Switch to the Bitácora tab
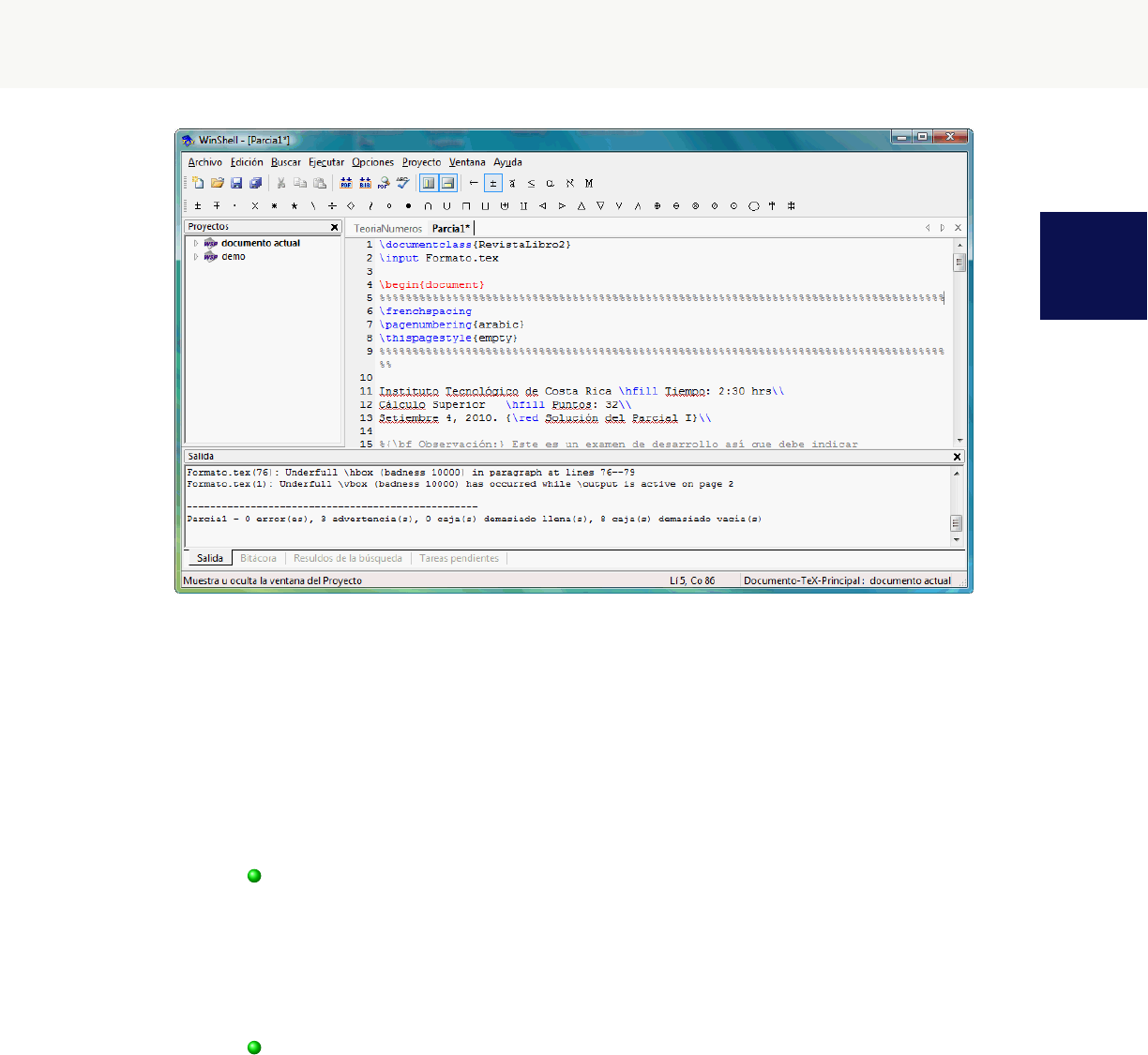 [x=258, y=558]
